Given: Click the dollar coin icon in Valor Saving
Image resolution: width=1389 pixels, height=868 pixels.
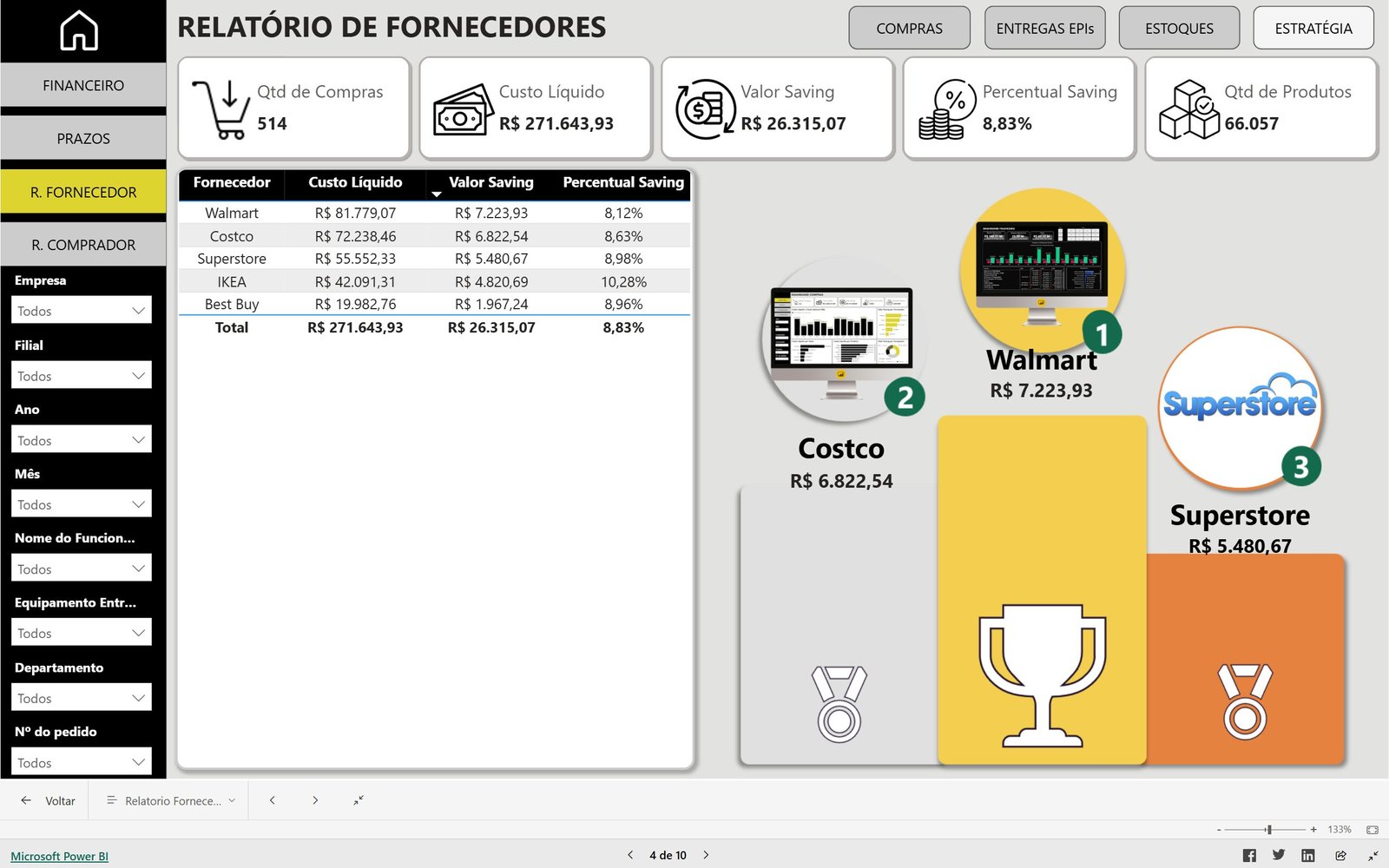Looking at the screenshot, I should (706, 109).
